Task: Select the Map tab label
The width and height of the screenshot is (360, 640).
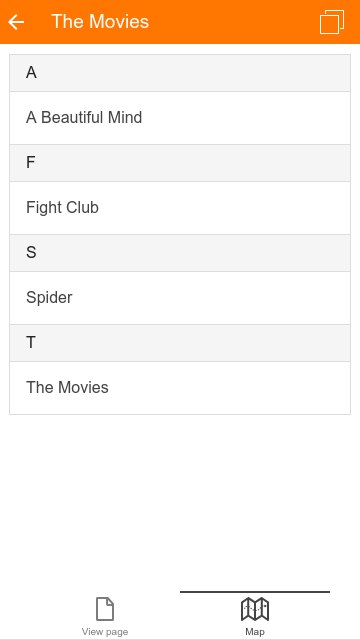Action: point(255,631)
